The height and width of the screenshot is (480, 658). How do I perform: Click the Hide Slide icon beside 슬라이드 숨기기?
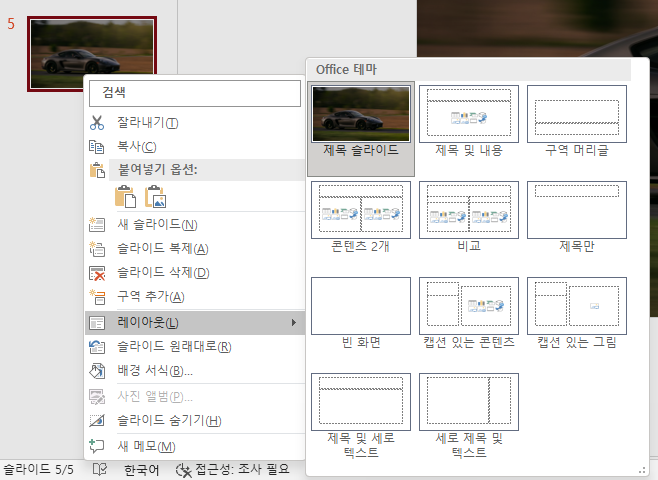97,420
